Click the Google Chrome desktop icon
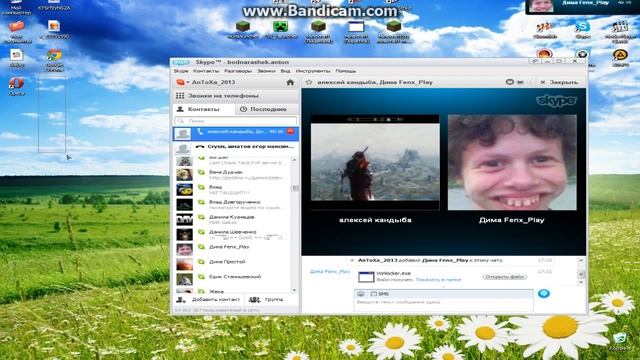Viewport: 640px width, 360px height. click(54, 60)
